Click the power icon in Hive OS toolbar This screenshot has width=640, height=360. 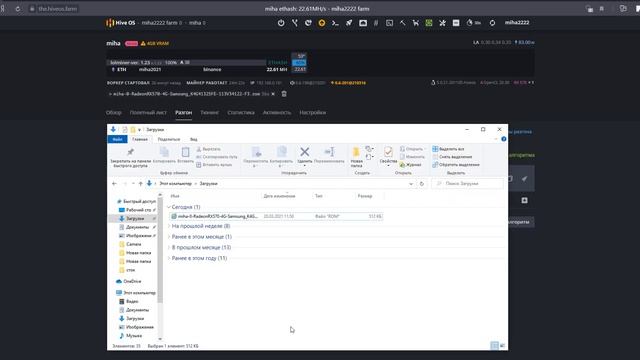tap(281, 23)
